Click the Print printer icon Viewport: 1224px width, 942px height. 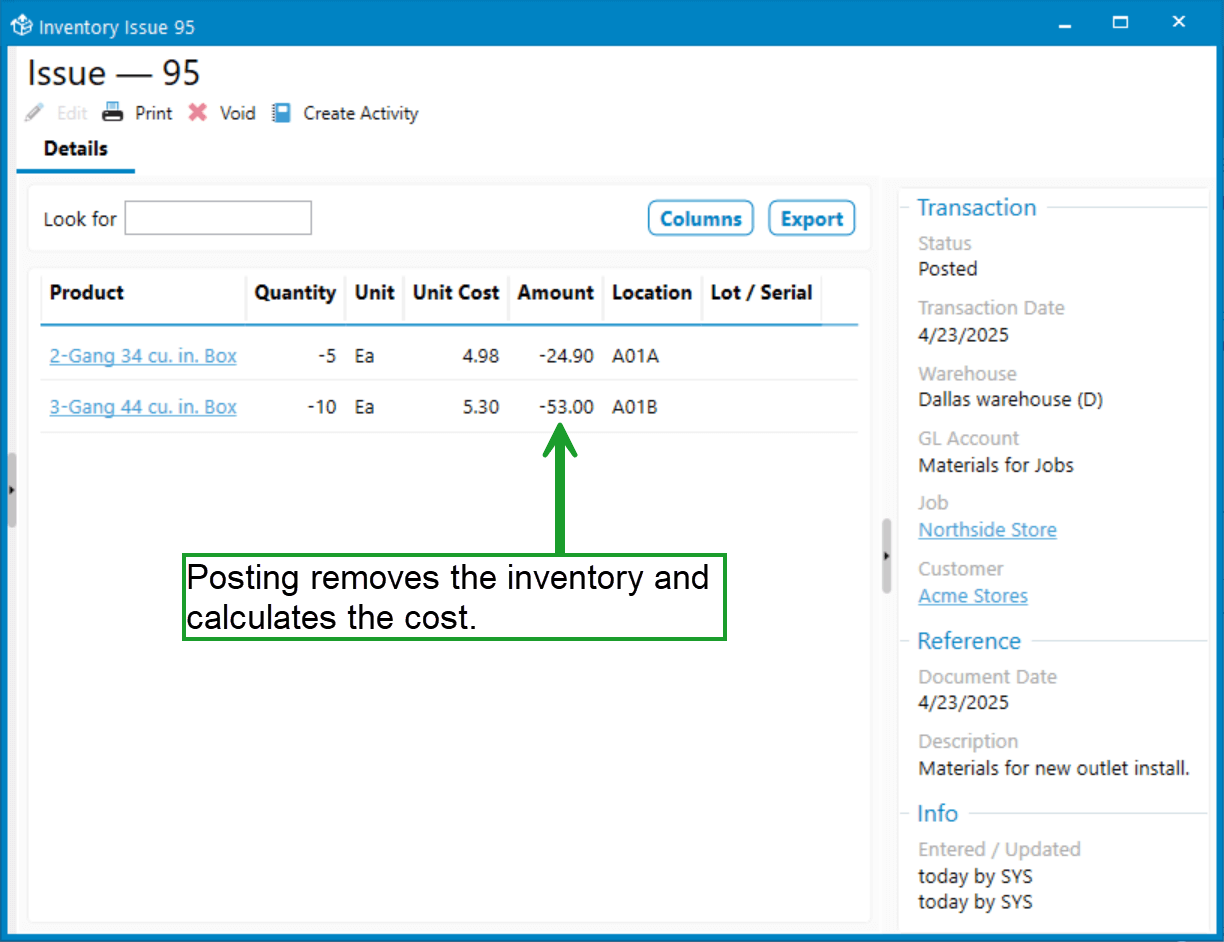pyautogui.click(x=113, y=113)
